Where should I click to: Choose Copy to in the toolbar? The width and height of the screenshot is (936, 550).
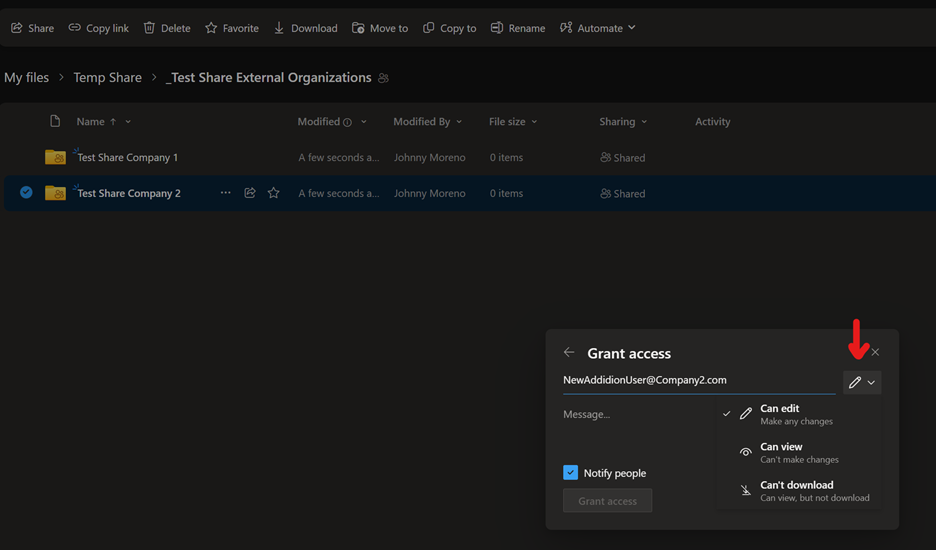tap(449, 28)
